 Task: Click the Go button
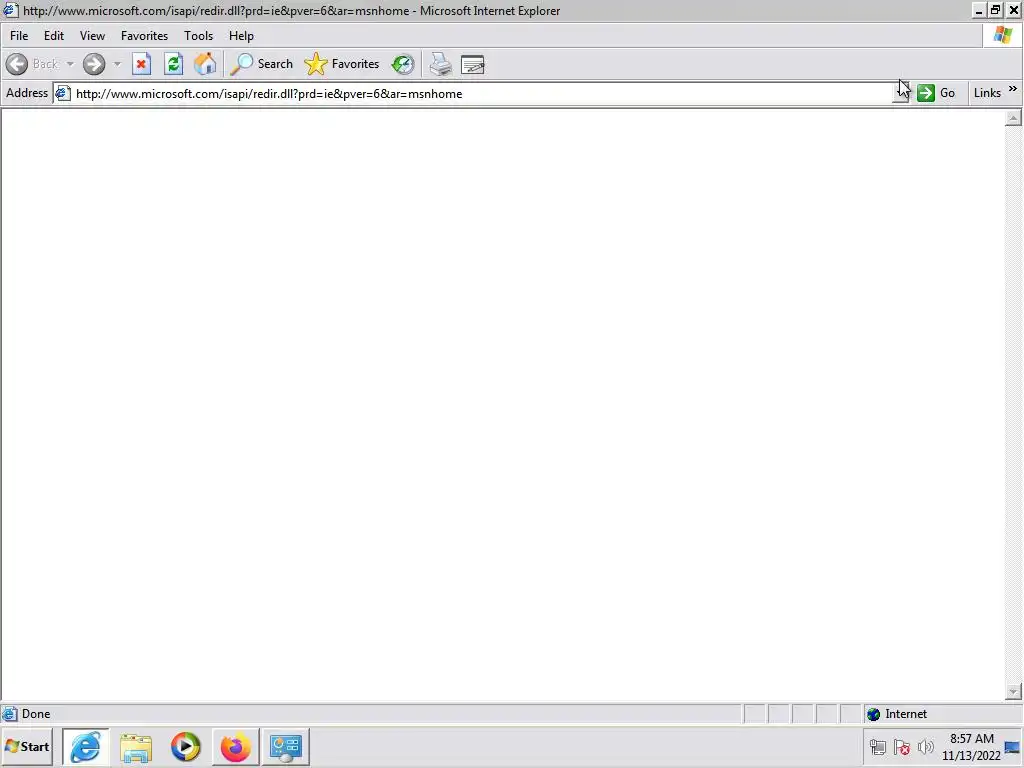pos(936,93)
